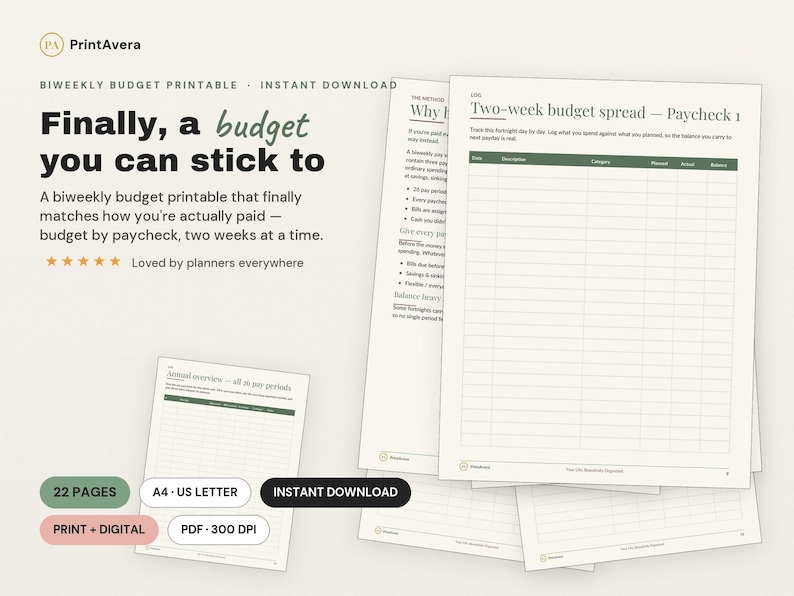794x596 pixels.
Task: Click the handwritten word 'budget' in headline
Action: click(262, 126)
